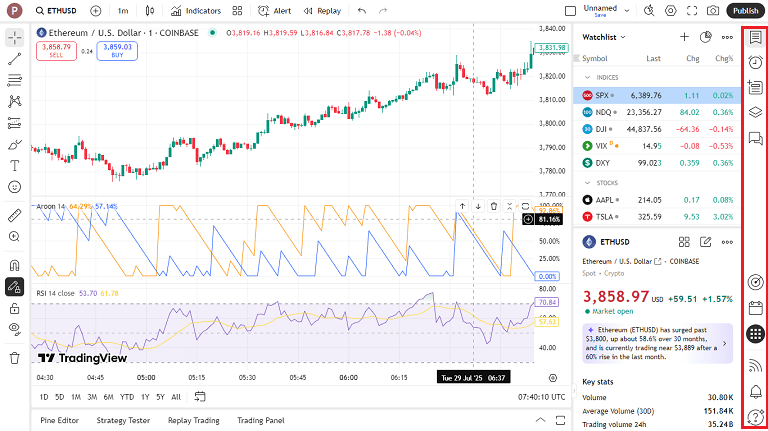Switch to the Strategy Tester tab
Screen dimensions: 768x431
(122, 420)
